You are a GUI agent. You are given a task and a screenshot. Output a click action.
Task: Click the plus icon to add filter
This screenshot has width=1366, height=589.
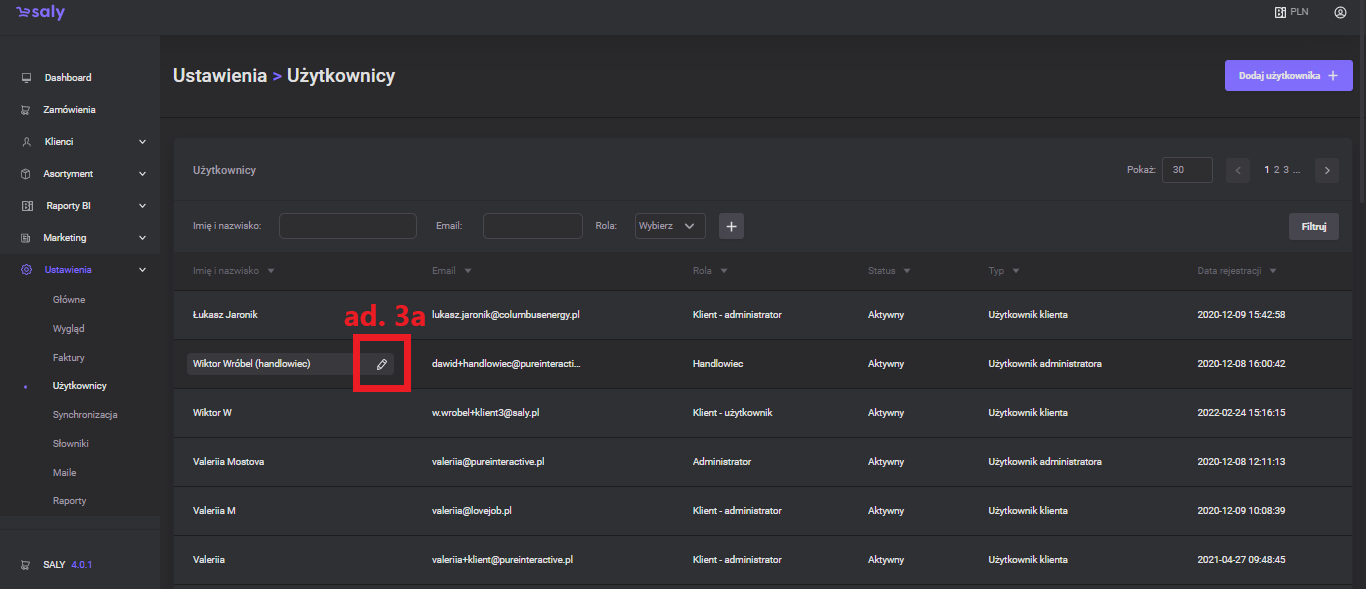tap(731, 227)
